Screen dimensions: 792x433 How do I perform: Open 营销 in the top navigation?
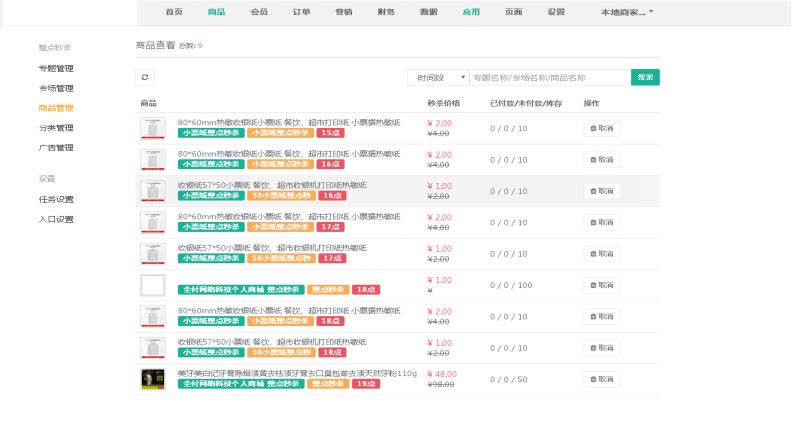click(343, 12)
